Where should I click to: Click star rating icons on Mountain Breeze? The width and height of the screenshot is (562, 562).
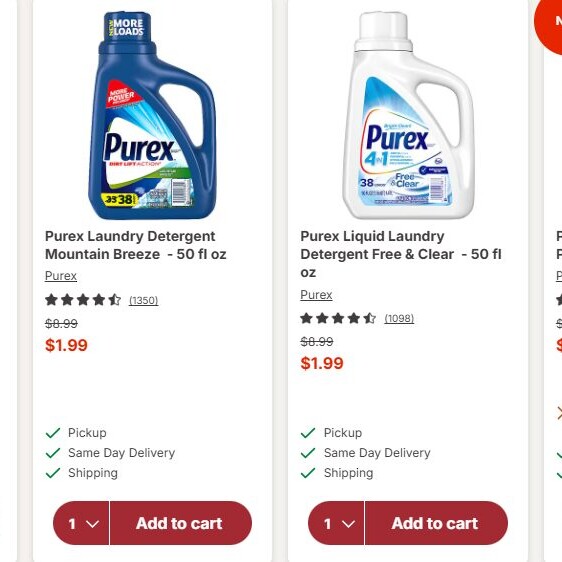tap(83, 300)
